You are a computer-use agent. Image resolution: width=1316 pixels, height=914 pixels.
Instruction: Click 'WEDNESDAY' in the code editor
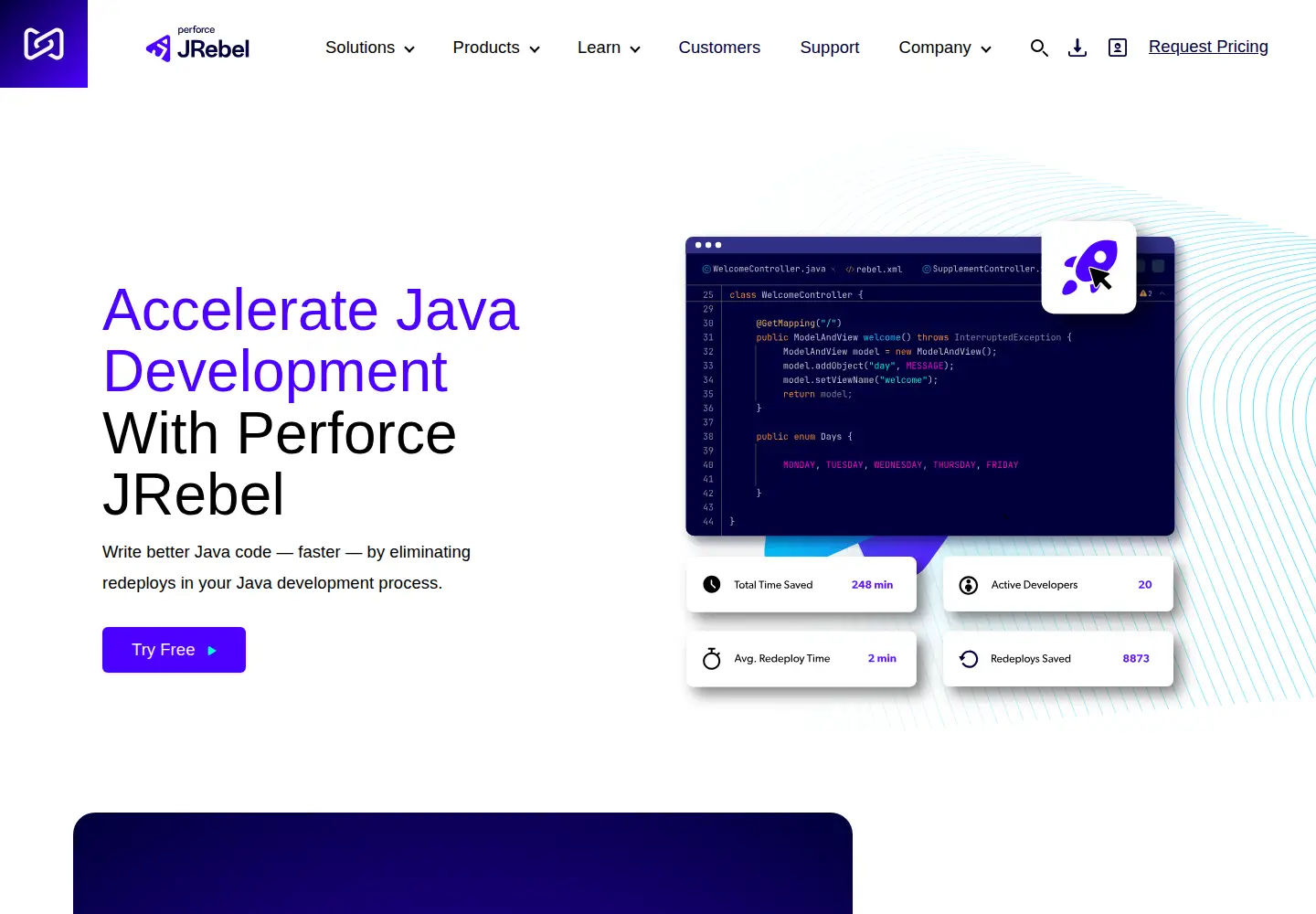tap(898, 464)
